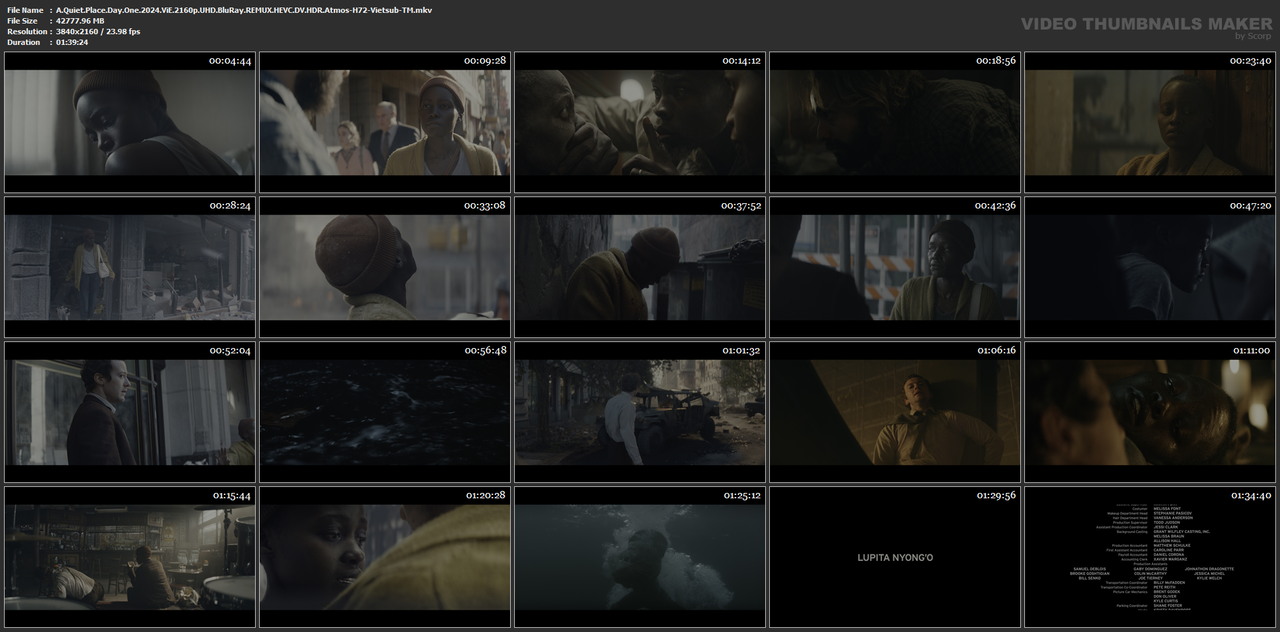
Task: Click the frame marked 01:11:00
Action: pyautogui.click(x=1150, y=412)
